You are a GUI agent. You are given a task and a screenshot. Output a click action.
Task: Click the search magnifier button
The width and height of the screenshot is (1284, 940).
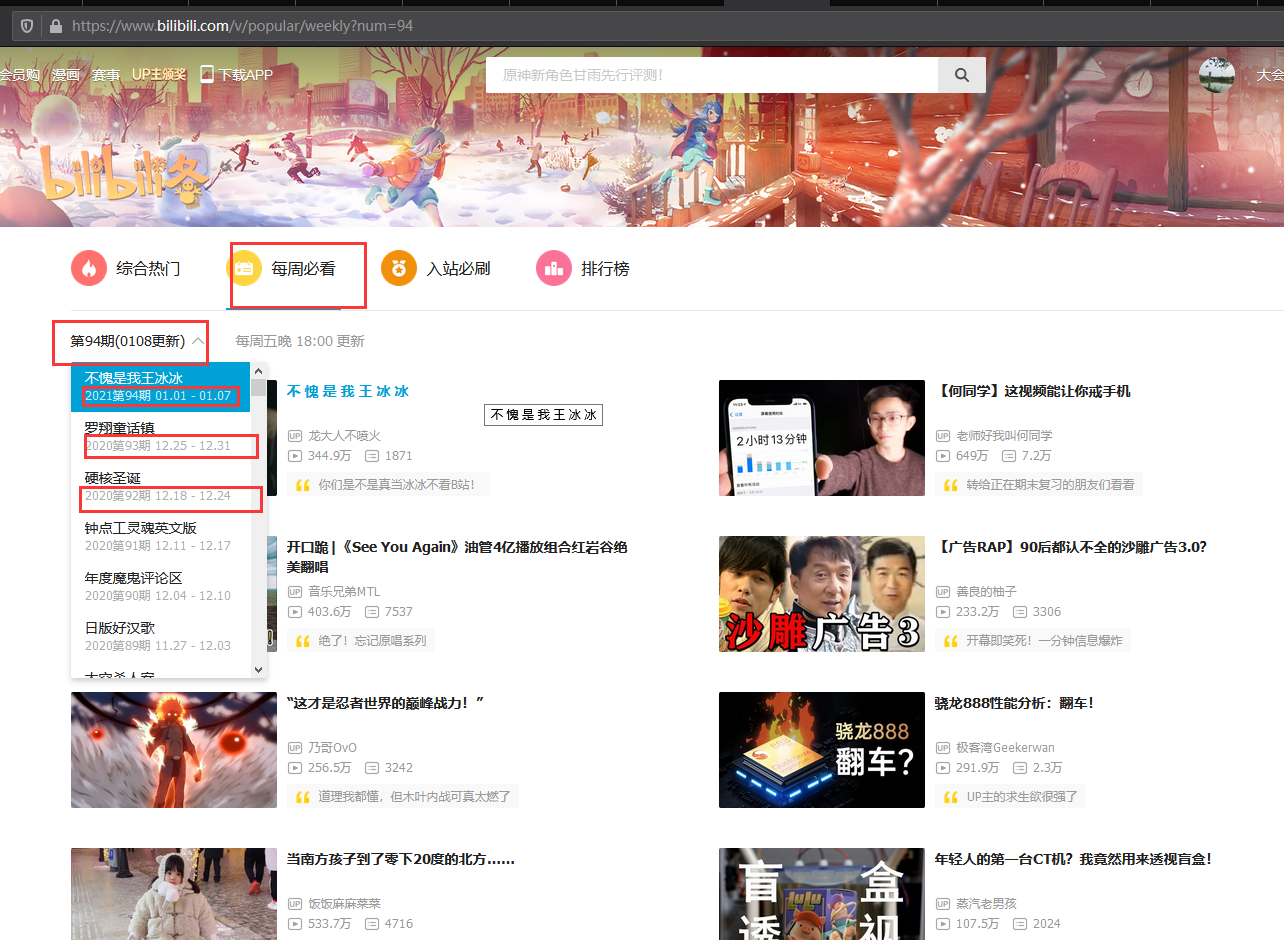point(962,75)
